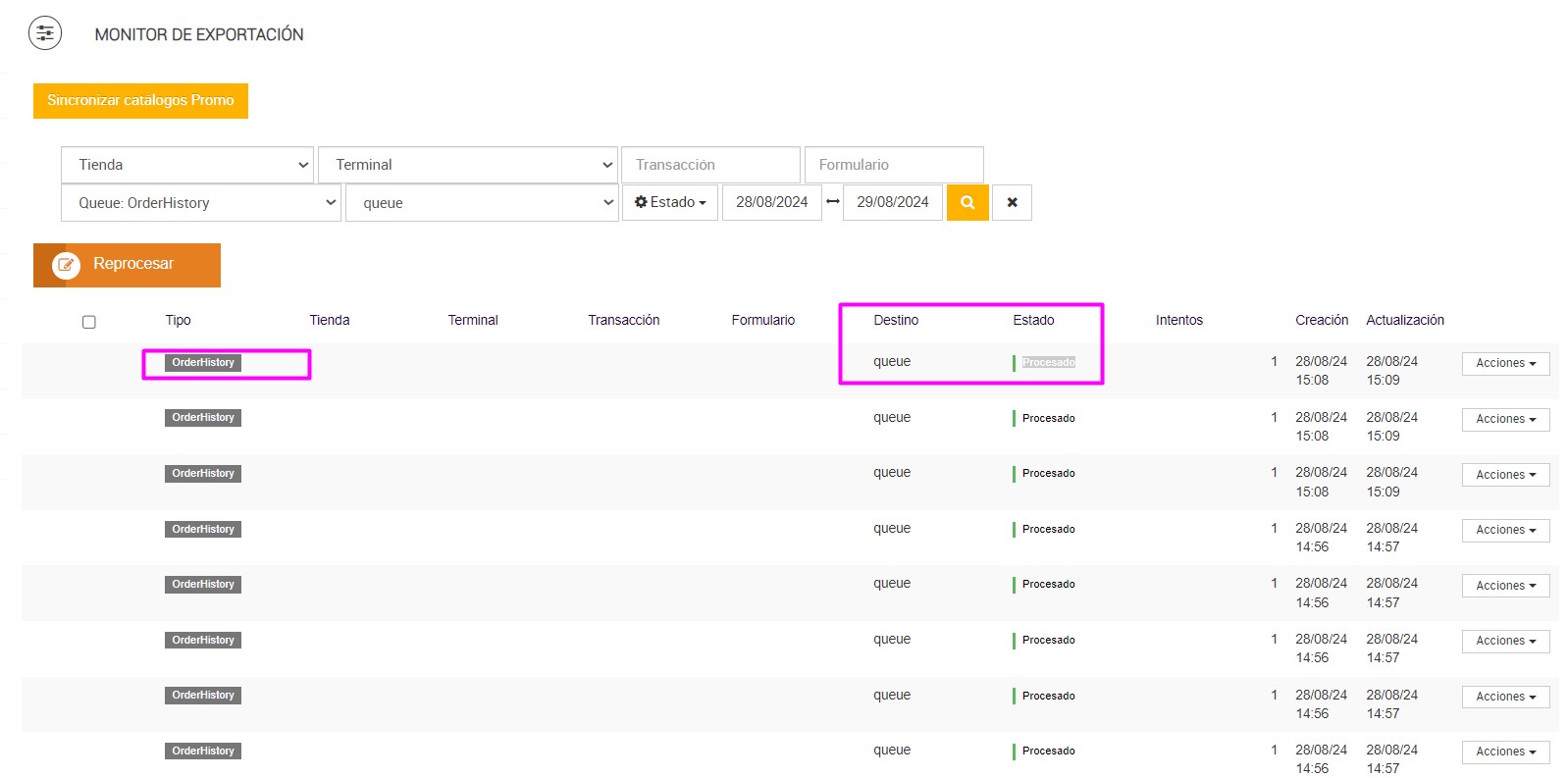Click the Transacción input field

[710, 165]
